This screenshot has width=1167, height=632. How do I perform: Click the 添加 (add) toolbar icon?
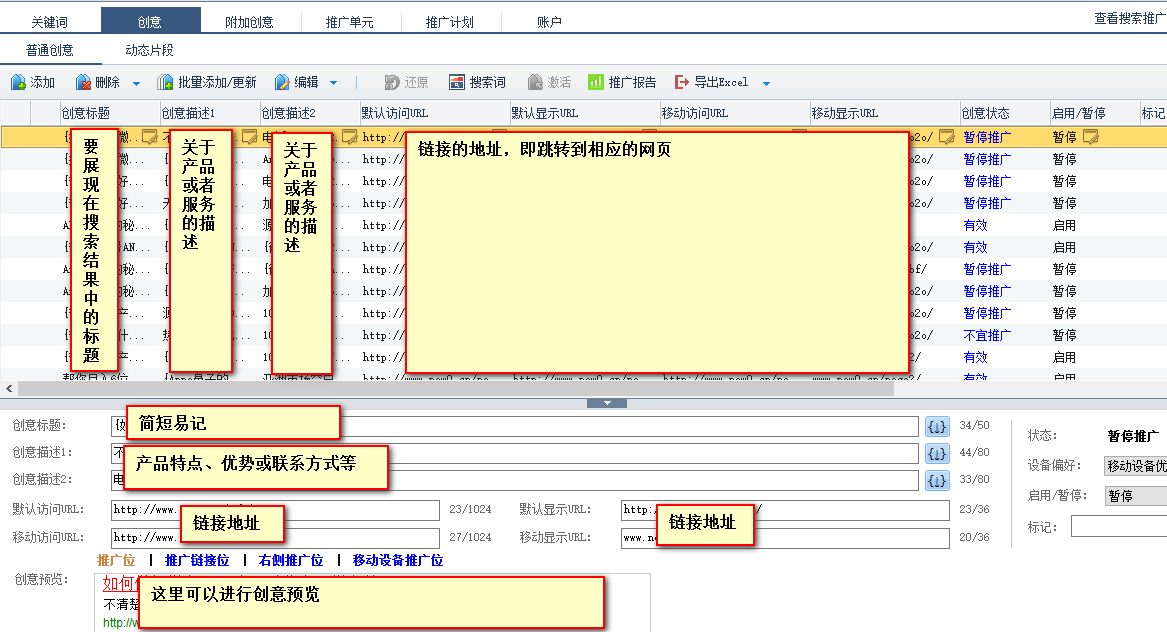(x=18, y=82)
